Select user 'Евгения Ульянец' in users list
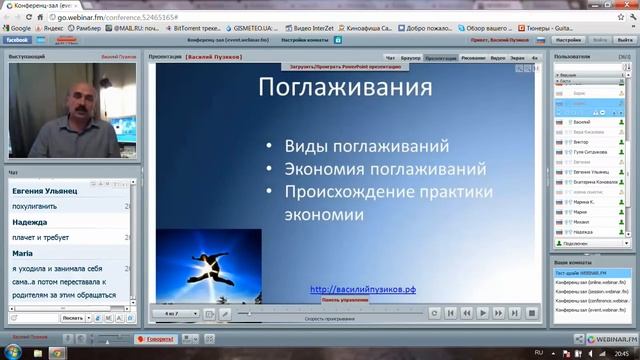This screenshot has width=640, height=360. pyautogui.click(x=590, y=172)
